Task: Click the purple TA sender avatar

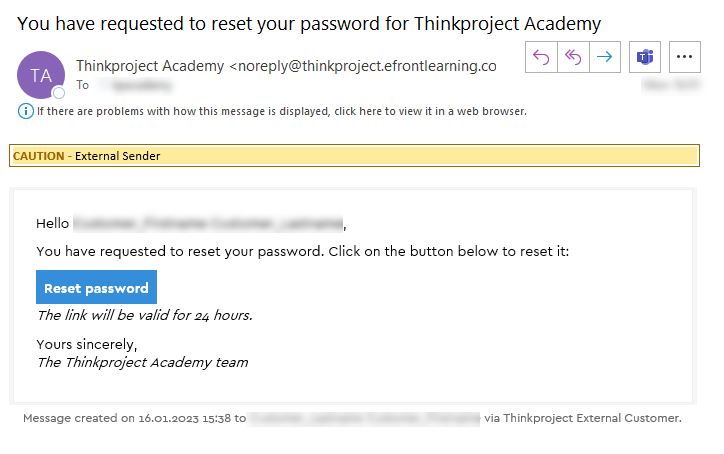Action: (x=41, y=75)
